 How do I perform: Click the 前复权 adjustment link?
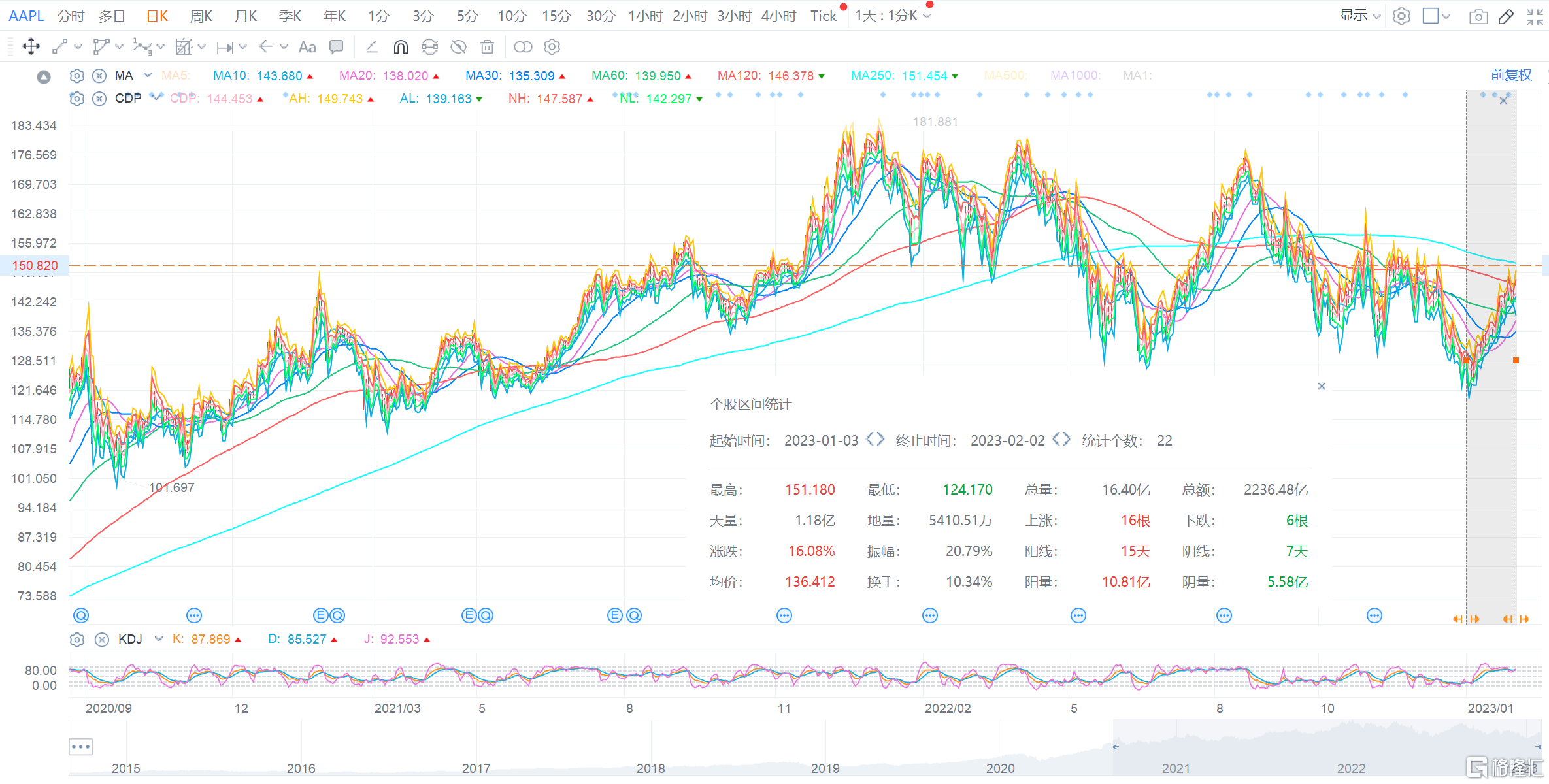1511,74
